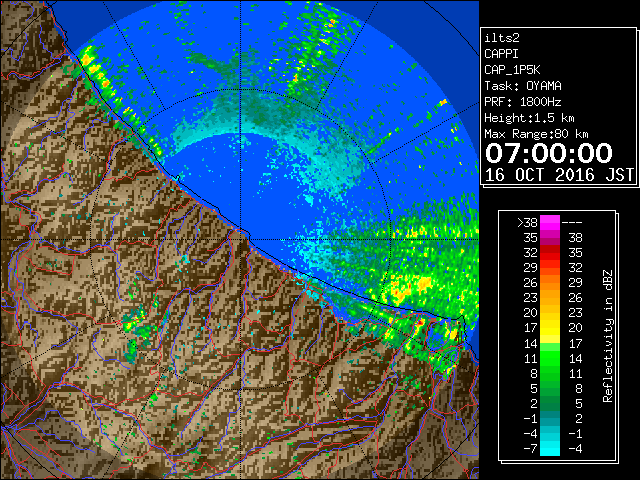This screenshot has height=480, width=640.
Task: Click the yellow 17 dBZ legend swatch
Action: 550,328
